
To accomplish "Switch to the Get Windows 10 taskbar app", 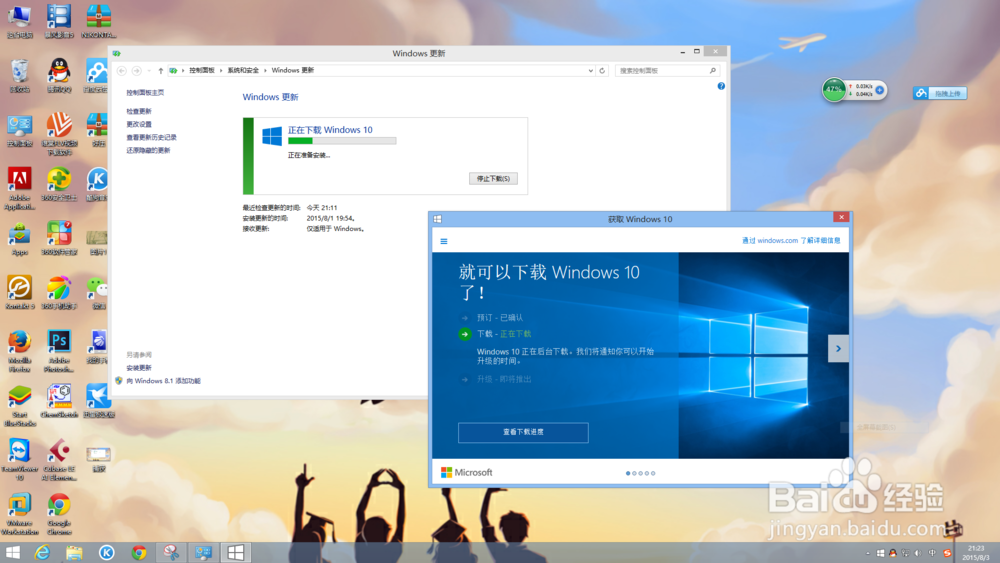I will click(x=235, y=552).
